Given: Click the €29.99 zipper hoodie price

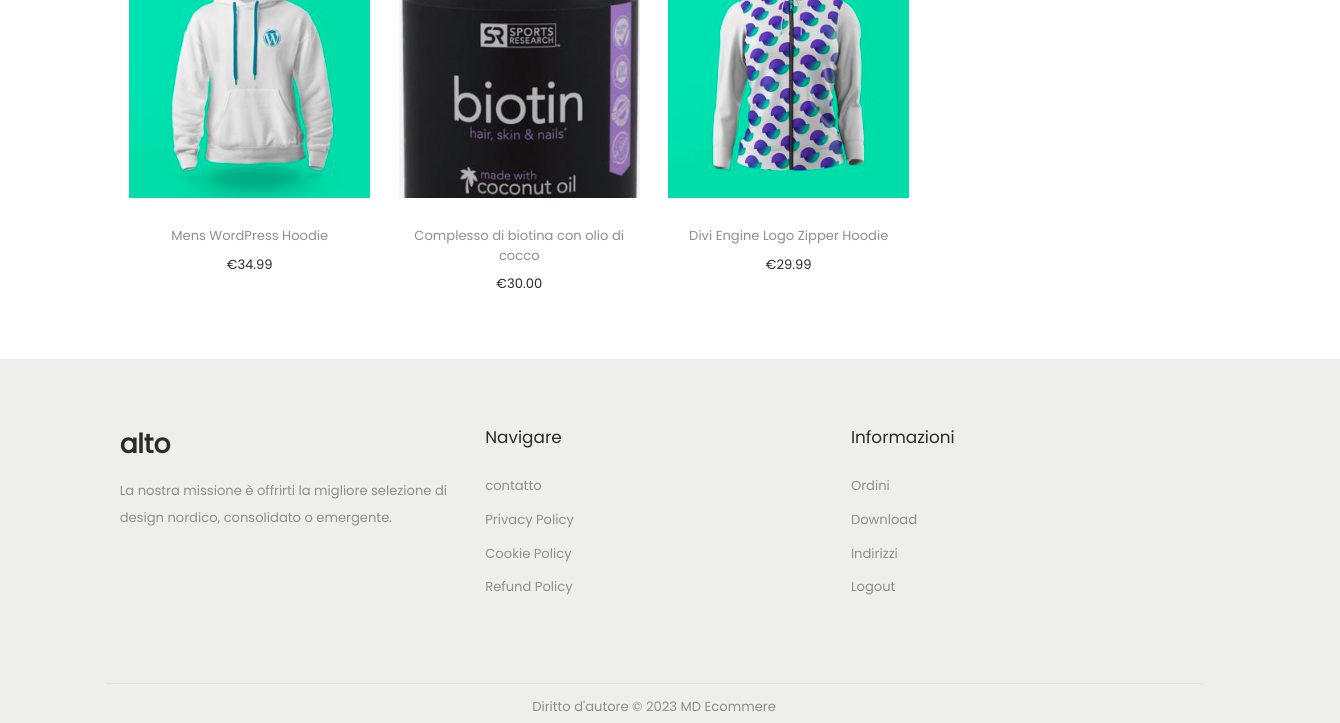Looking at the screenshot, I should [788, 265].
